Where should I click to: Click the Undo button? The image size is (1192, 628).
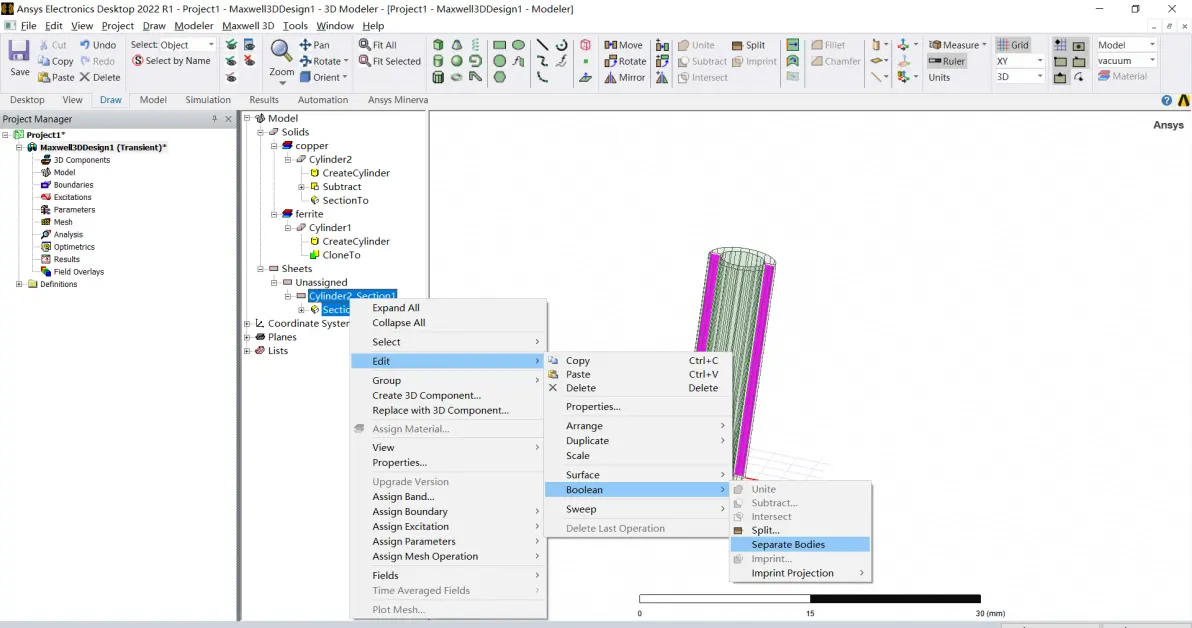click(98, 45)
